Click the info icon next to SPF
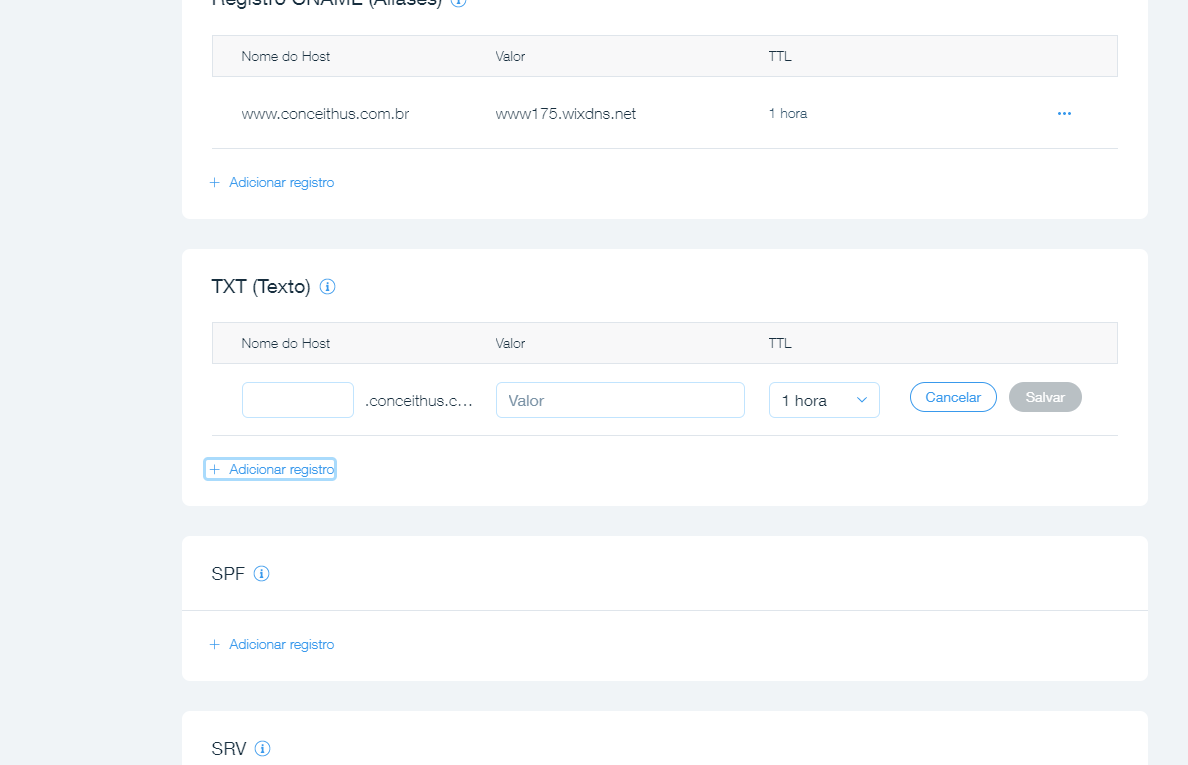Screen dimensions: 1188x765 coord(261,574)
